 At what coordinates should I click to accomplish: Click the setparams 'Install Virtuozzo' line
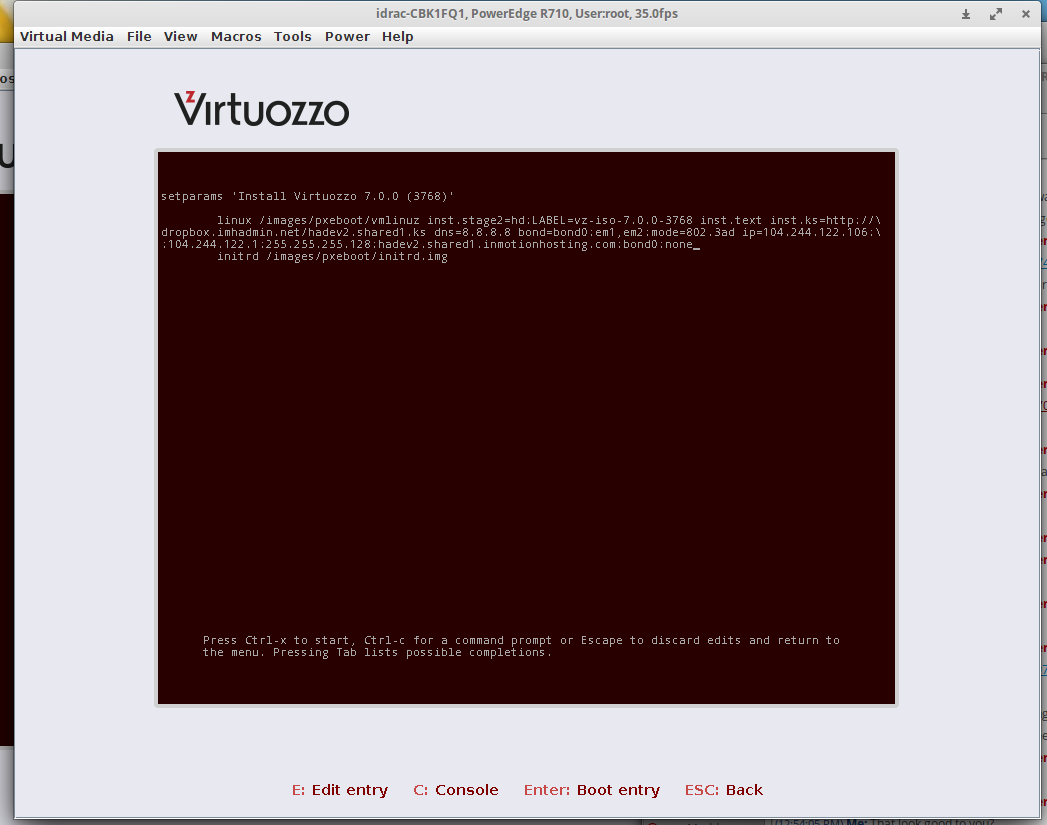[x=308, y=196]
